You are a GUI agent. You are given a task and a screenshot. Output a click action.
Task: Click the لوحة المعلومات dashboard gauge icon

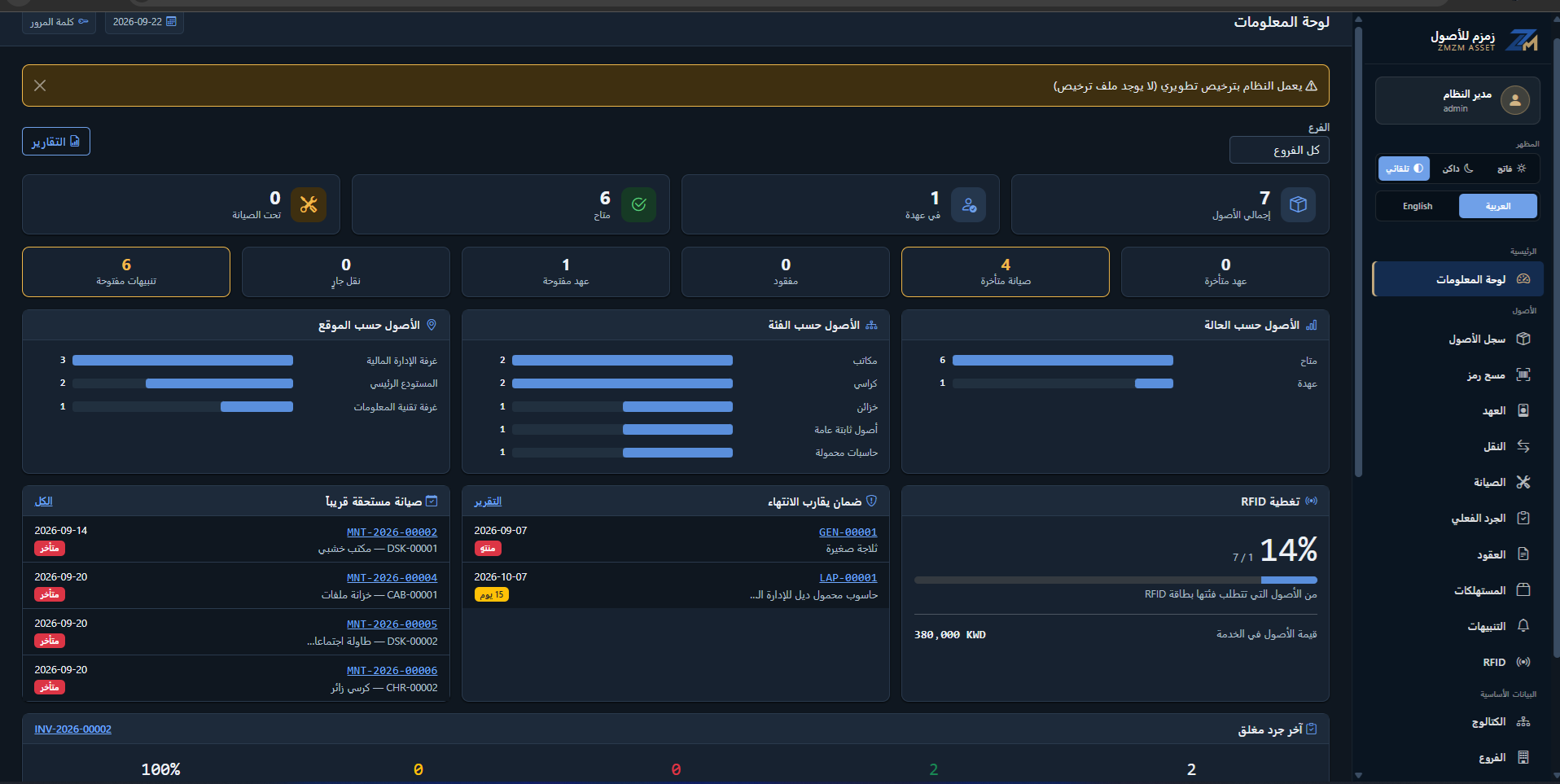pyautogui.click(x=1523, y=279)
